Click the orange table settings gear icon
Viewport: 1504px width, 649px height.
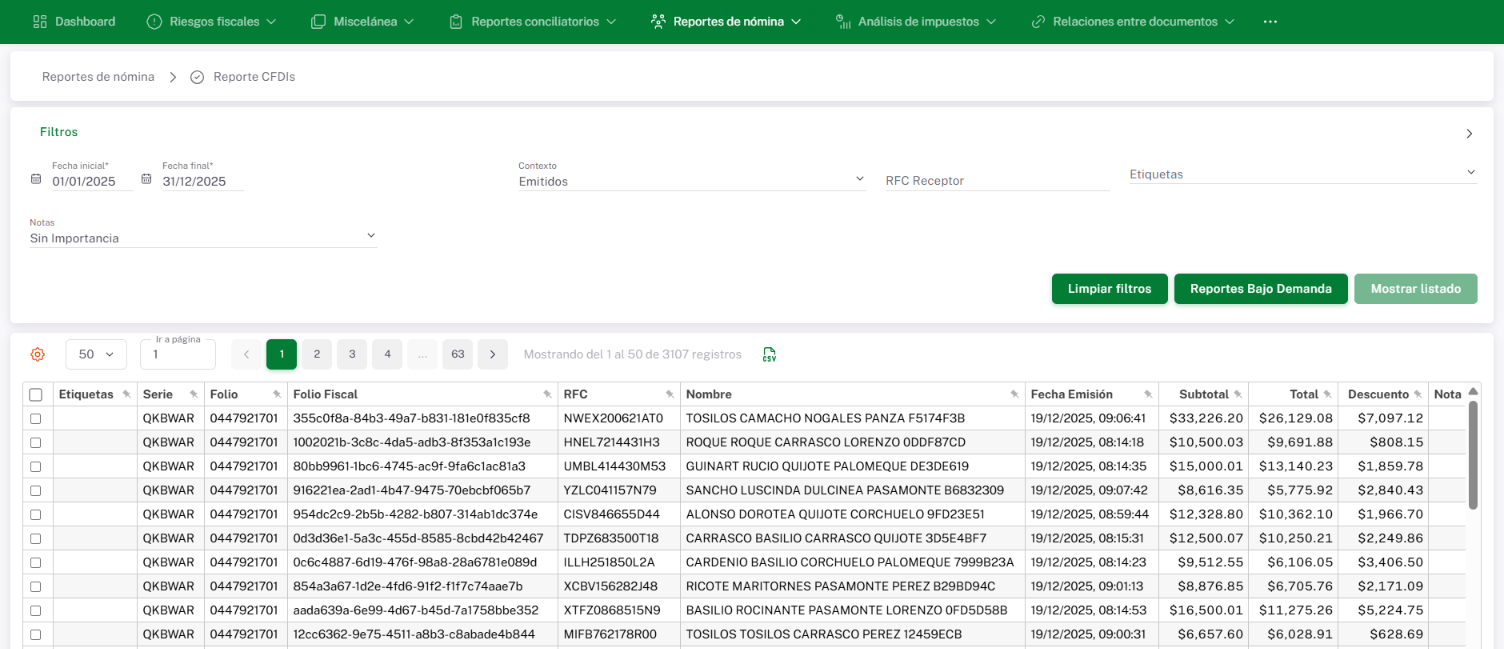pyautogui.click(x=38, y=354)
